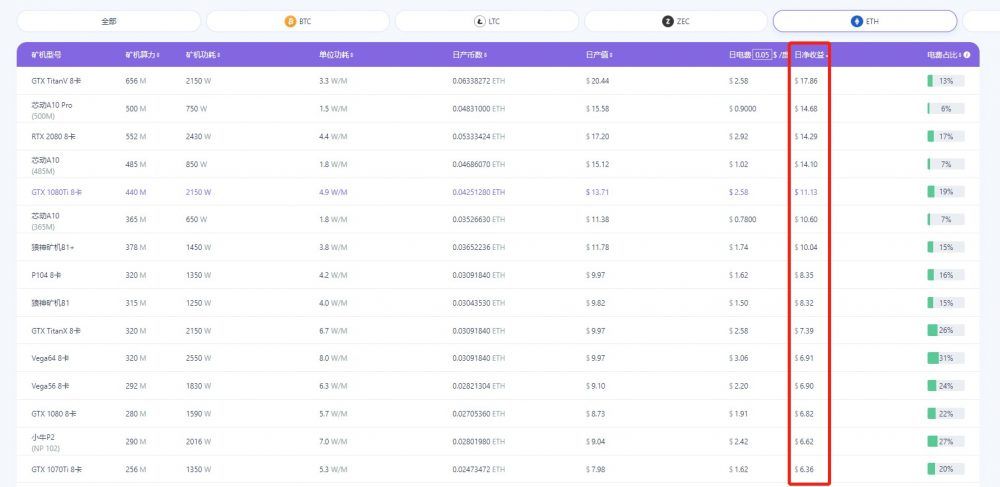Click the $ 0.9000 daily electricity cost

[743, 109]
